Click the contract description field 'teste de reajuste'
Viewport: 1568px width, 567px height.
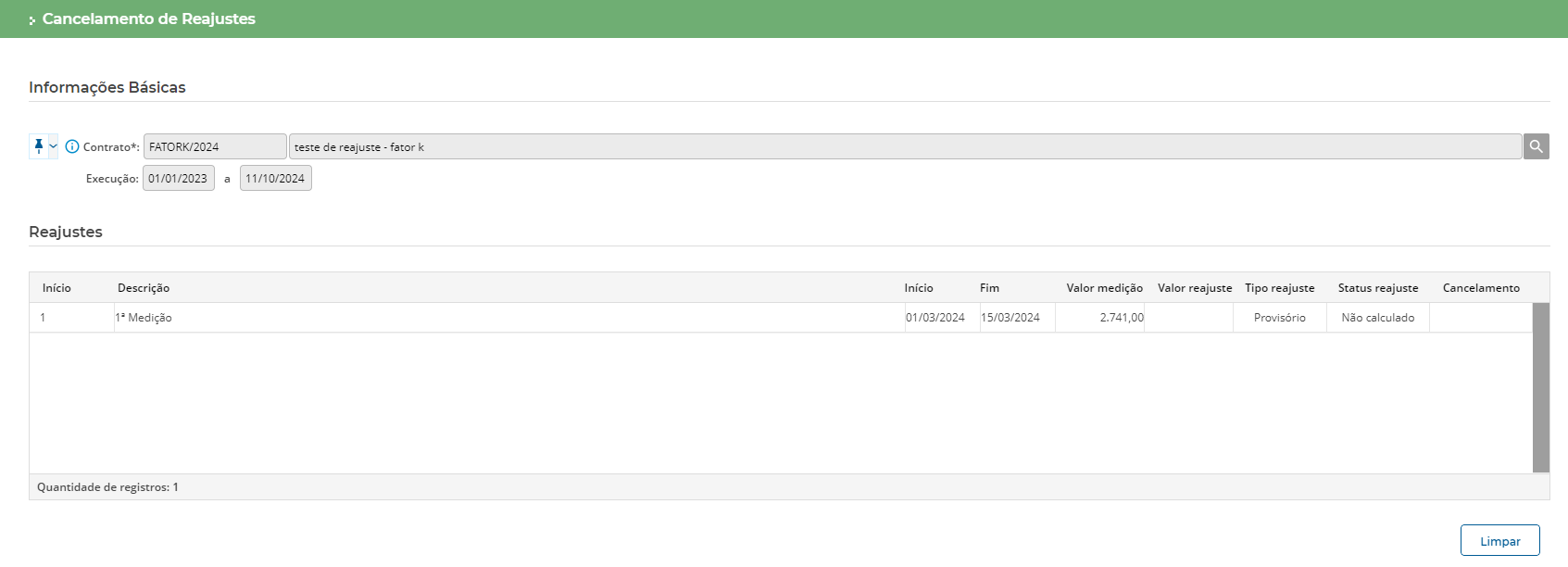click(x=904, y=146)
